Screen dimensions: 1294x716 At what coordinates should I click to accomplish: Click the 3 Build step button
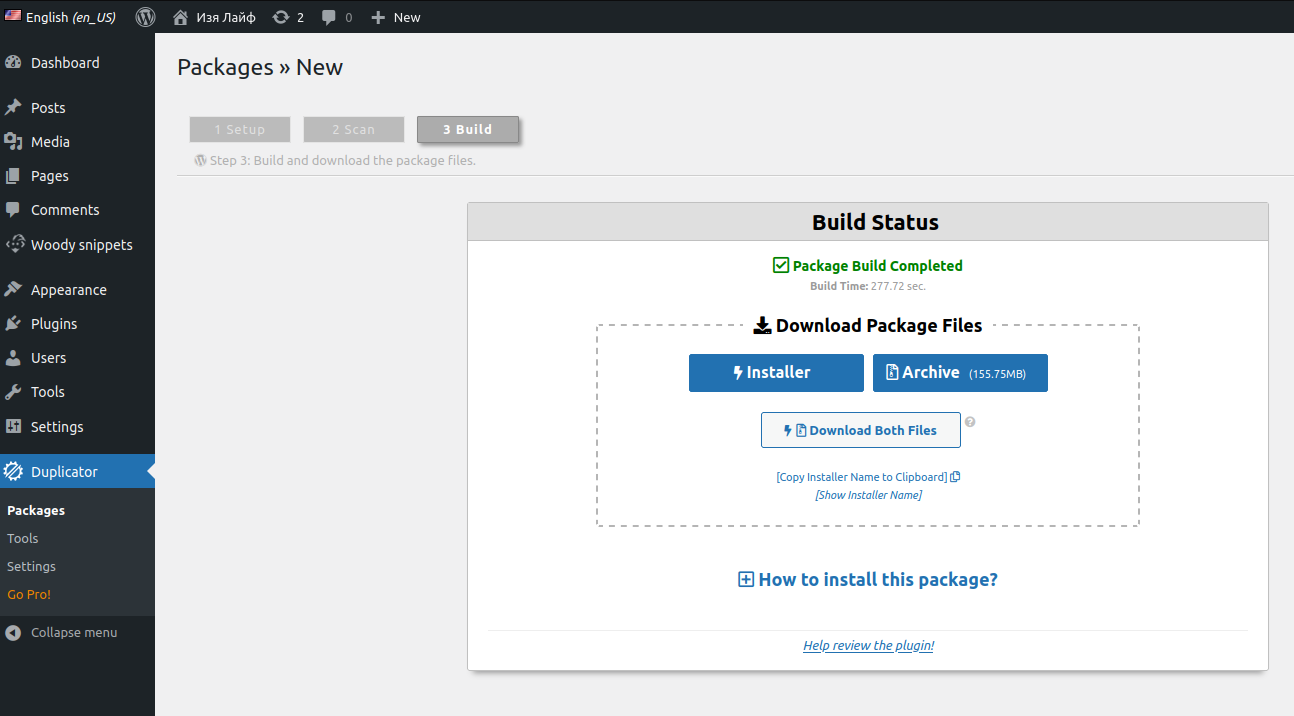pyautogui.click(x=468, y=130)
